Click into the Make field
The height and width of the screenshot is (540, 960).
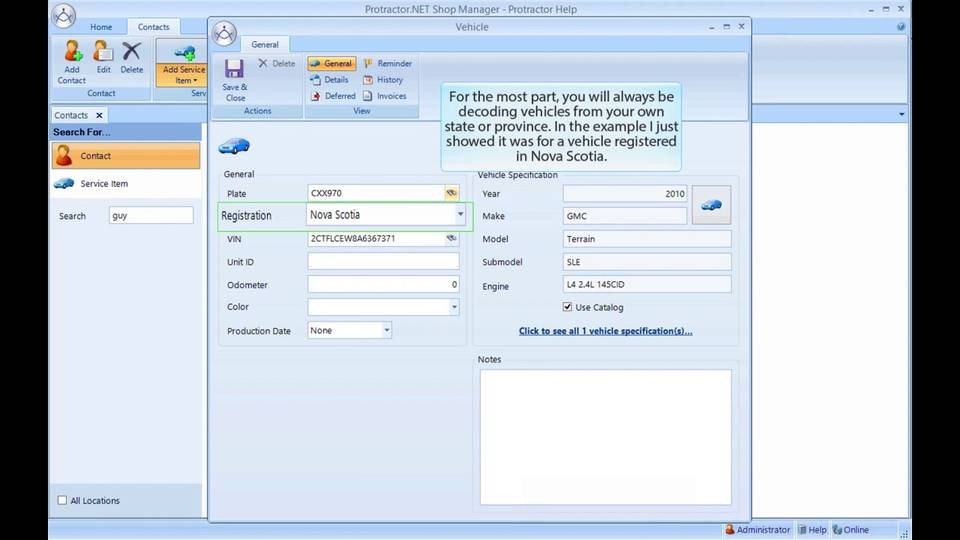[624, 216]
